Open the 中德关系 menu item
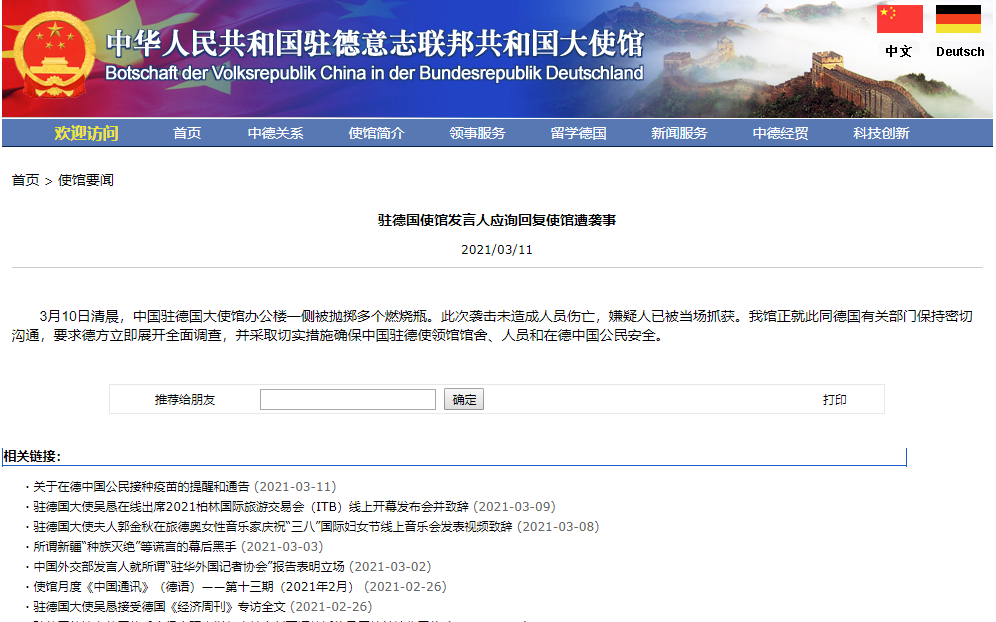The height and width of the screenshot is (622, 996). (x=275, y=133)
